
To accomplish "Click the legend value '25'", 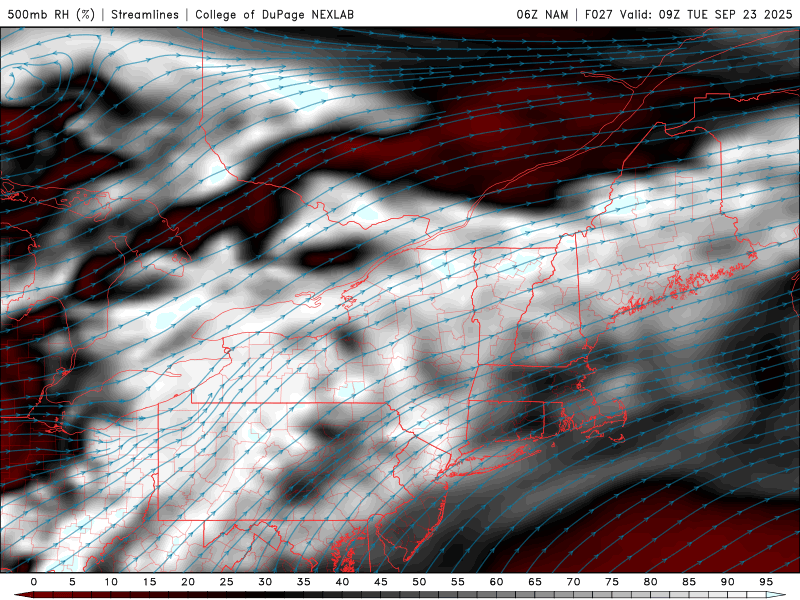I will pos(227,582).
